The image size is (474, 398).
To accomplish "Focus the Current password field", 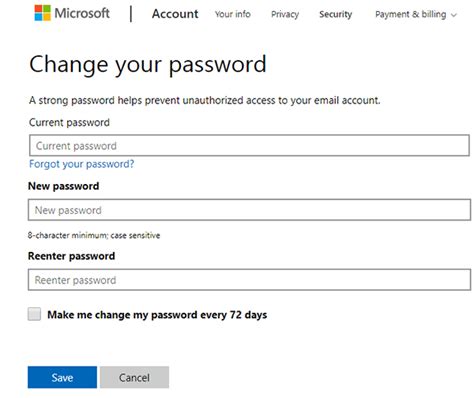I will pos(249,145).
